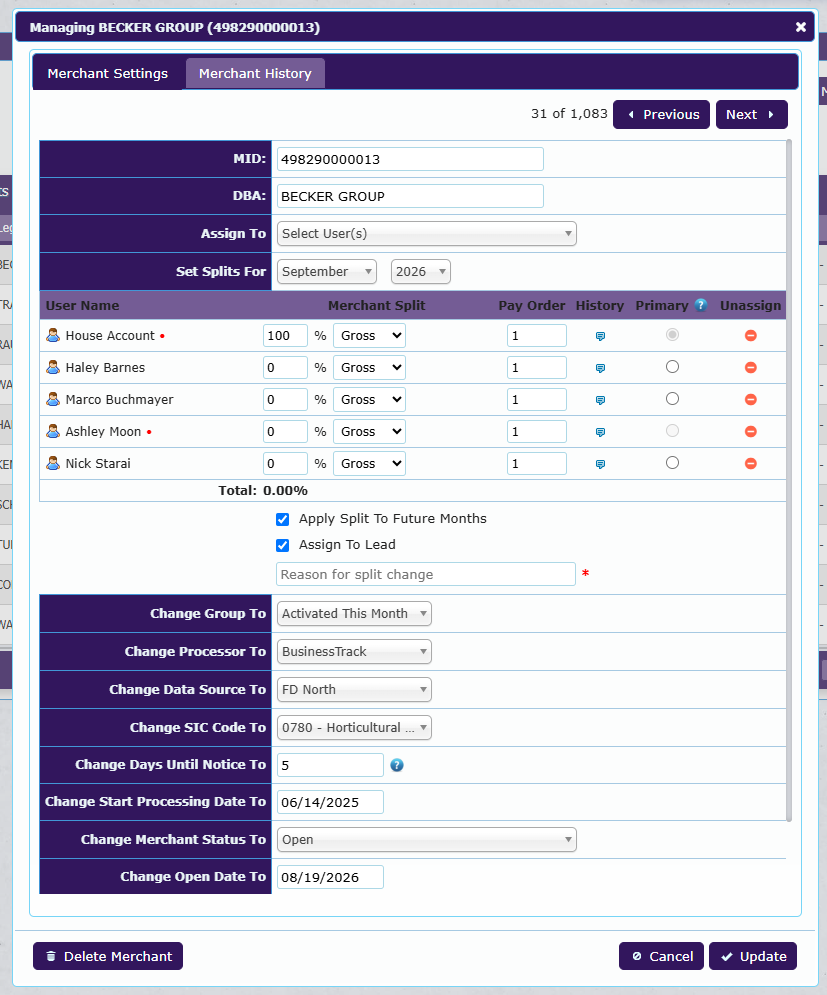Click Update to save changes
The width and height of the screenshot is (827, 995).
click(753, 956)
